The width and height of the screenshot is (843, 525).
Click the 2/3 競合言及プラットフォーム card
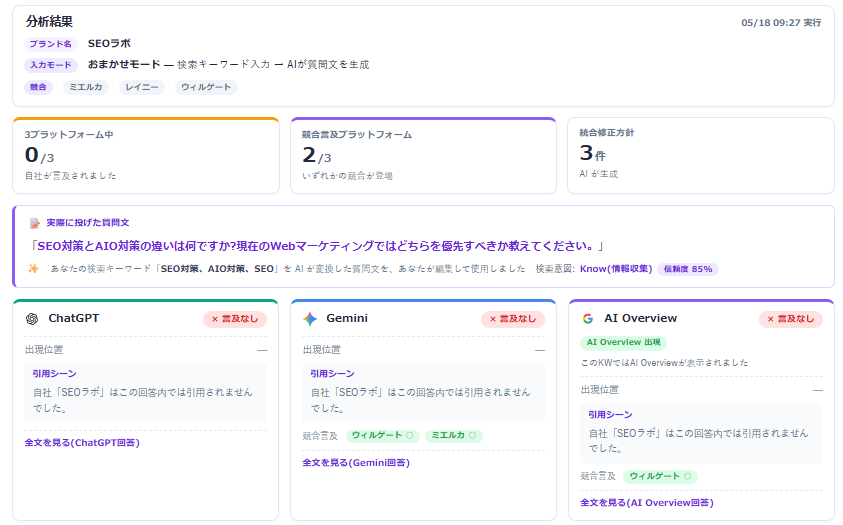coord(423,155)
